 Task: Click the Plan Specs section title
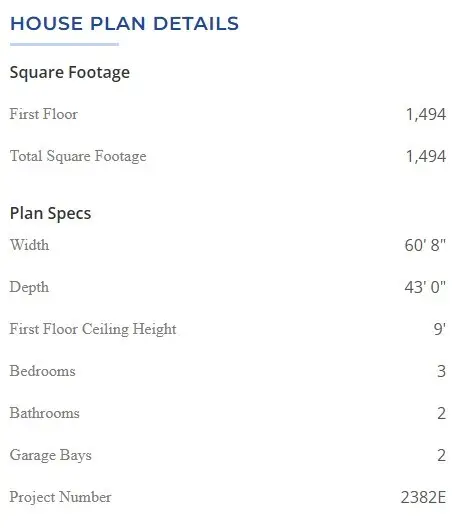(51, 213)
